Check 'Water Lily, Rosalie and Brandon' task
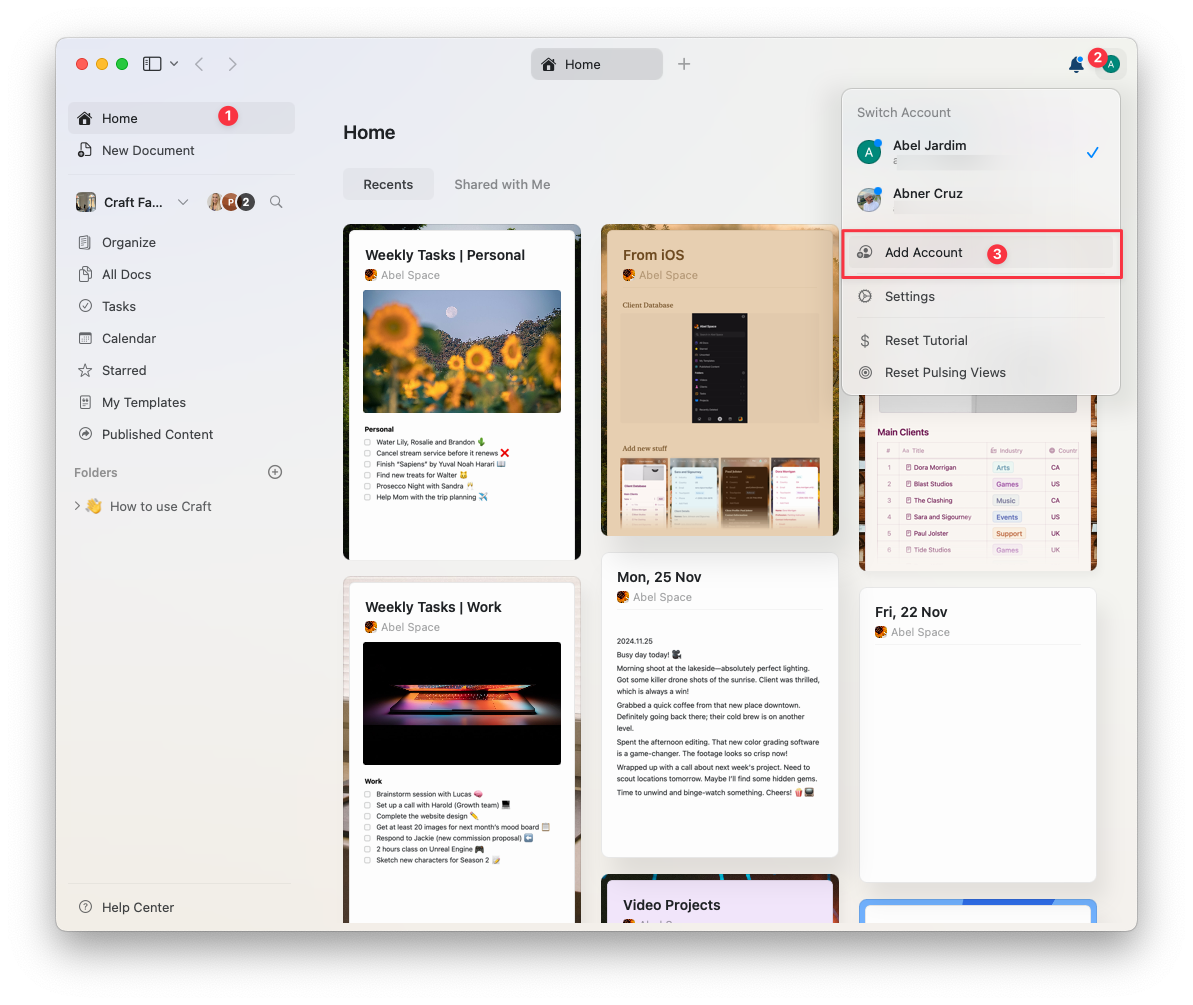This screenshot has height=1005, width=1193. tap(367, 442)
